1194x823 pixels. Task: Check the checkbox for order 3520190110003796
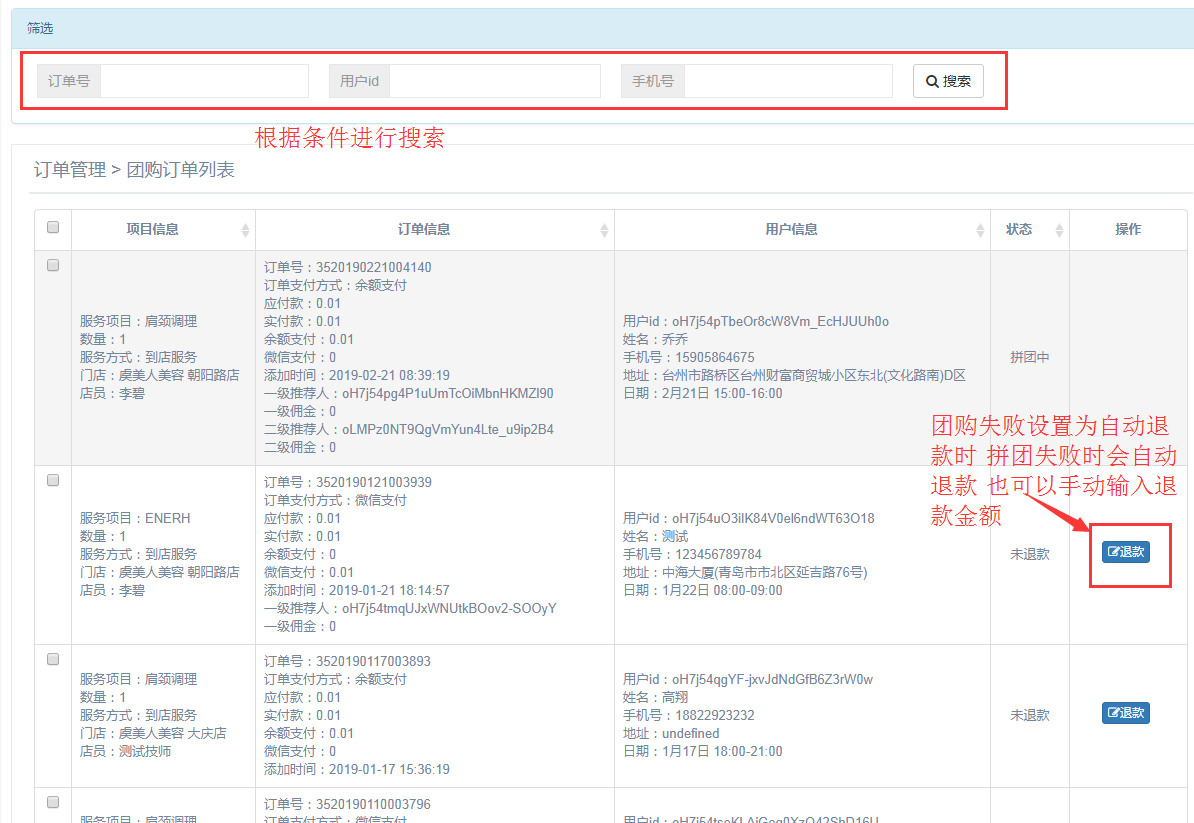(x=53, y=802)
